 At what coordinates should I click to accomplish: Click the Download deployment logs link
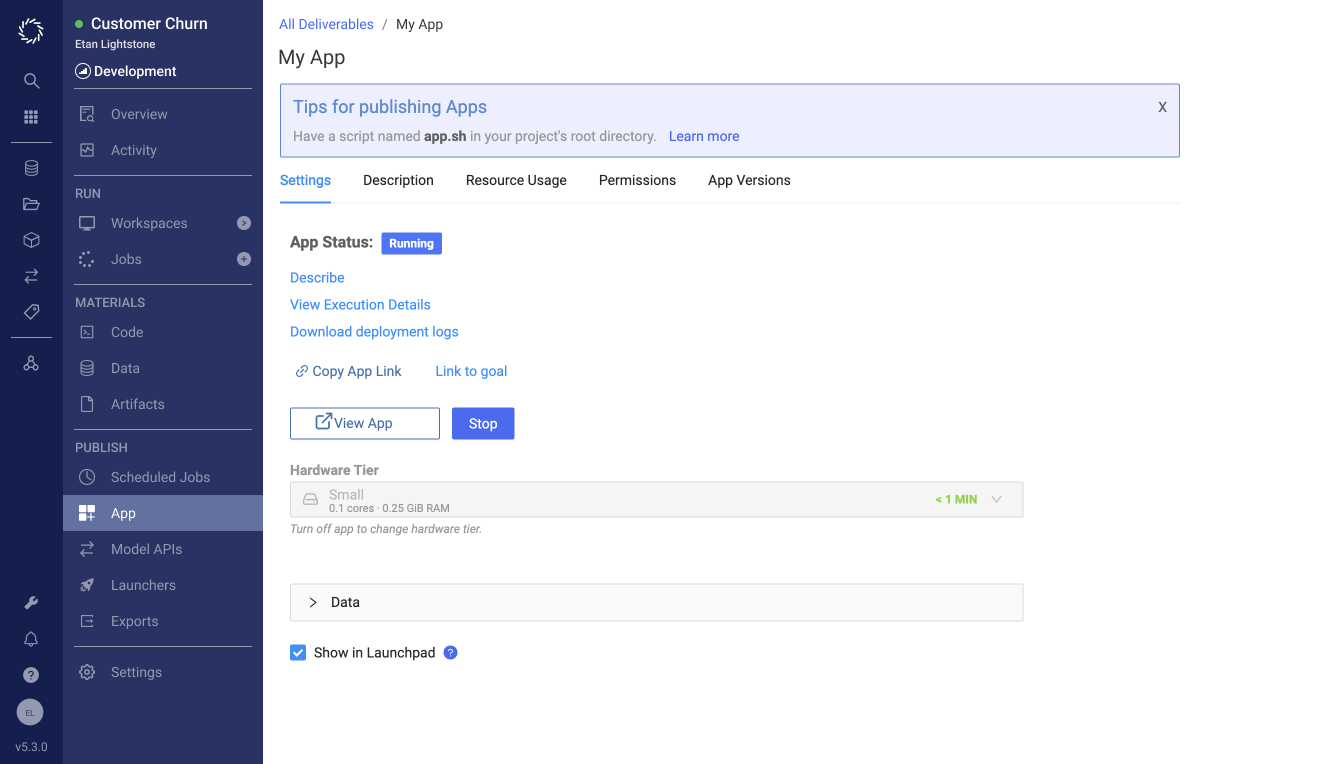click(x=374, y=331)
